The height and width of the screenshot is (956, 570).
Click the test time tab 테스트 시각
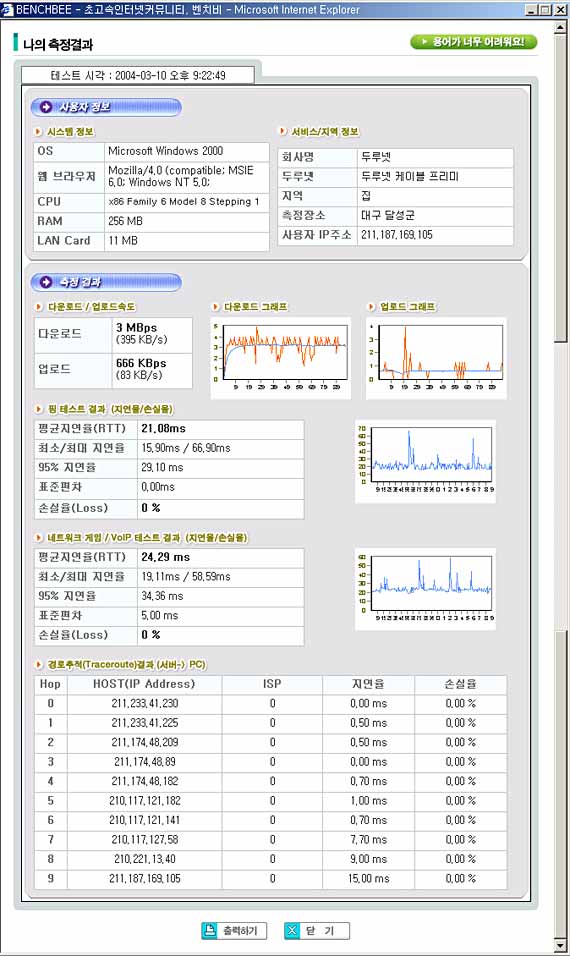138,75
